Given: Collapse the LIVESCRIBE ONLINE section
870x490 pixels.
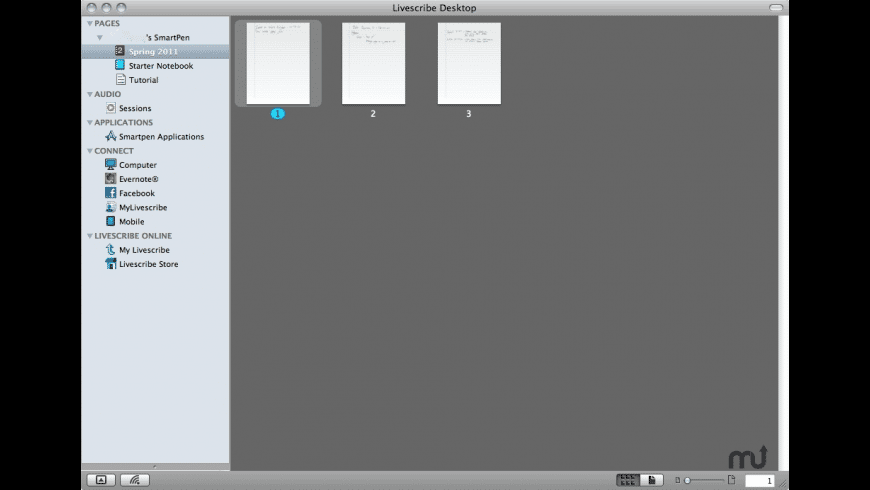Looking at the screenshot, I should click(x=89, y=236).
